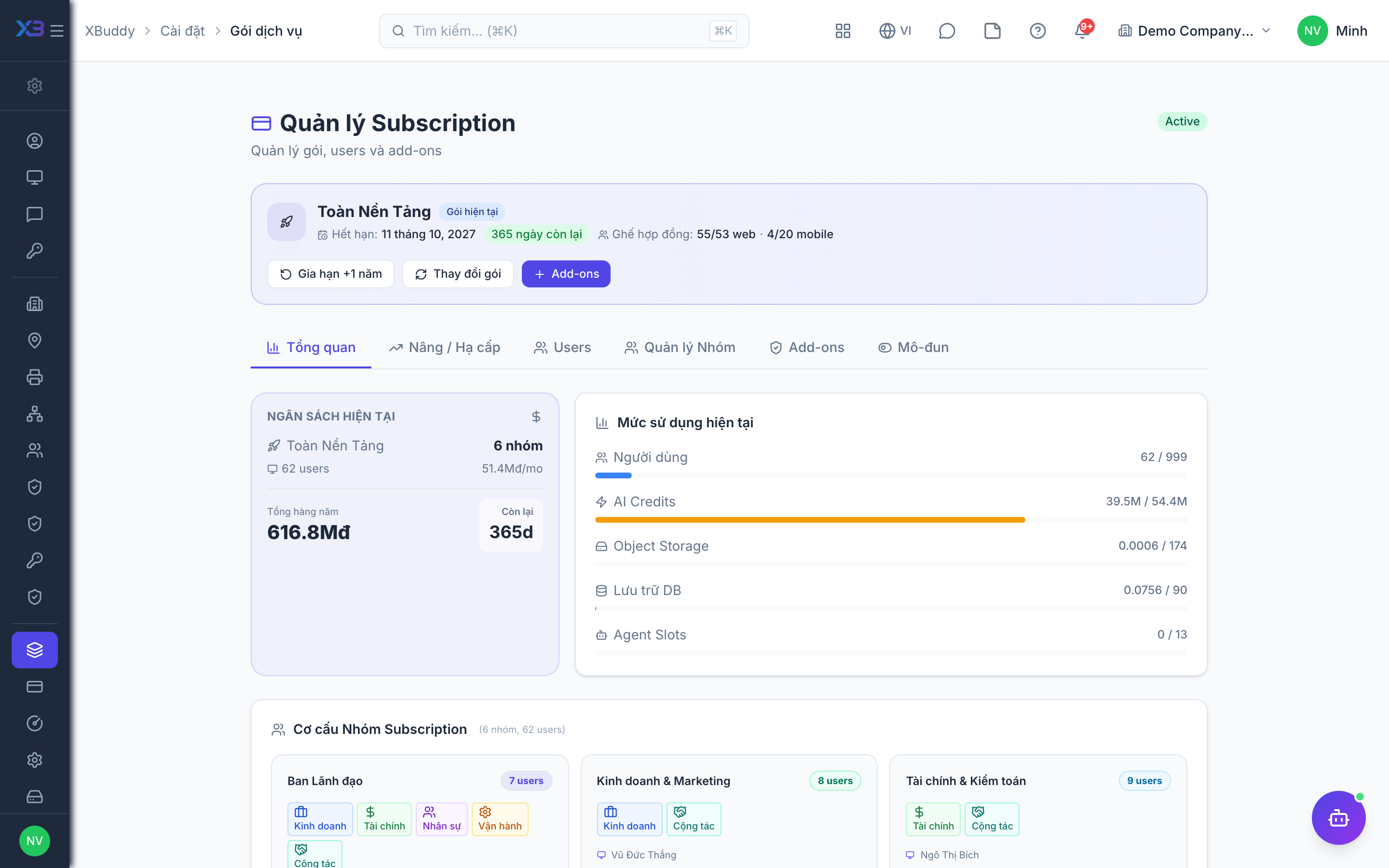1389x868 pixels.
Task: Open the gauge speedometer icon in sidebar
Action: (34, 723)
